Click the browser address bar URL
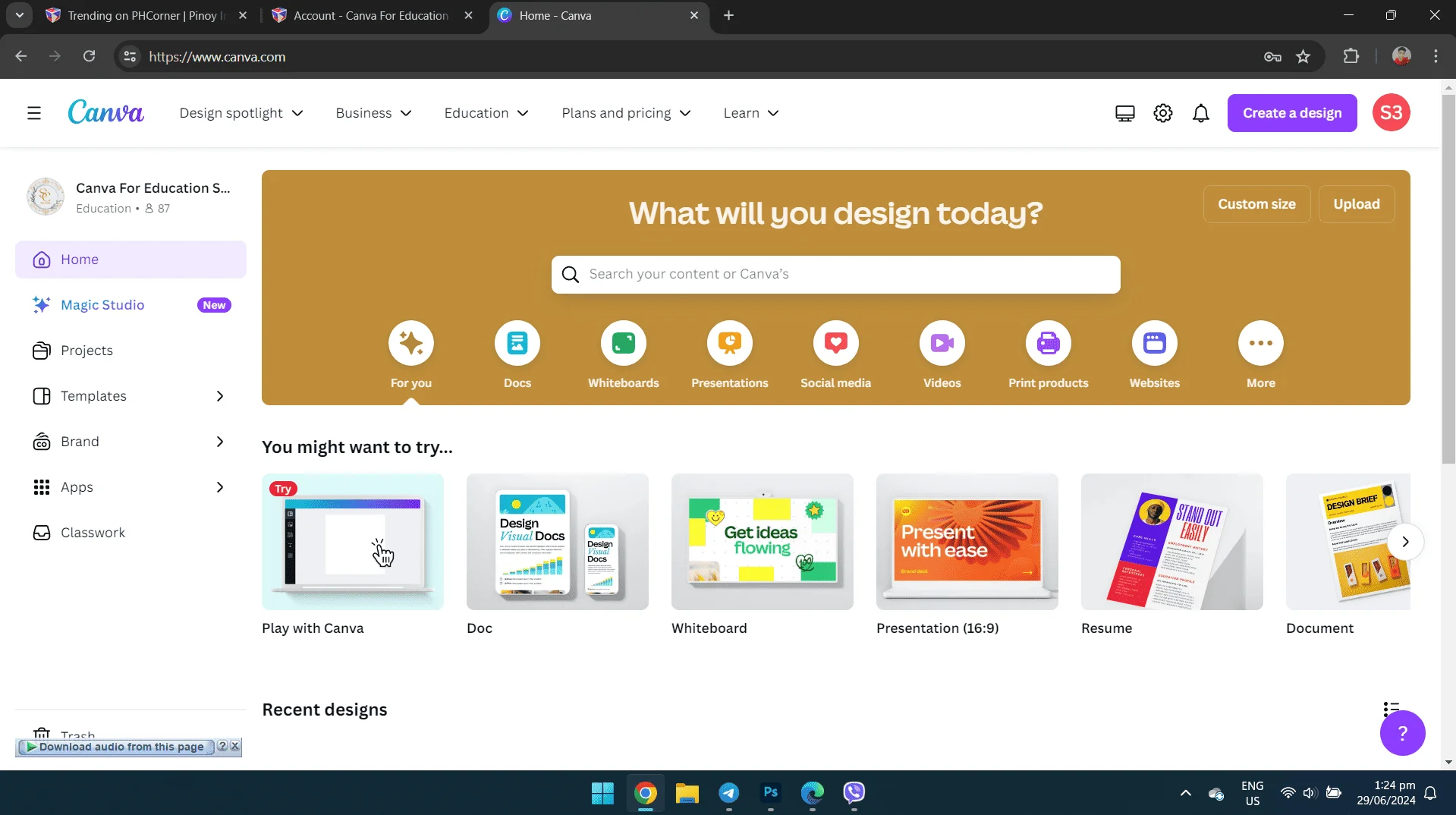This screenshot has width=1456, height=815. 217,57
